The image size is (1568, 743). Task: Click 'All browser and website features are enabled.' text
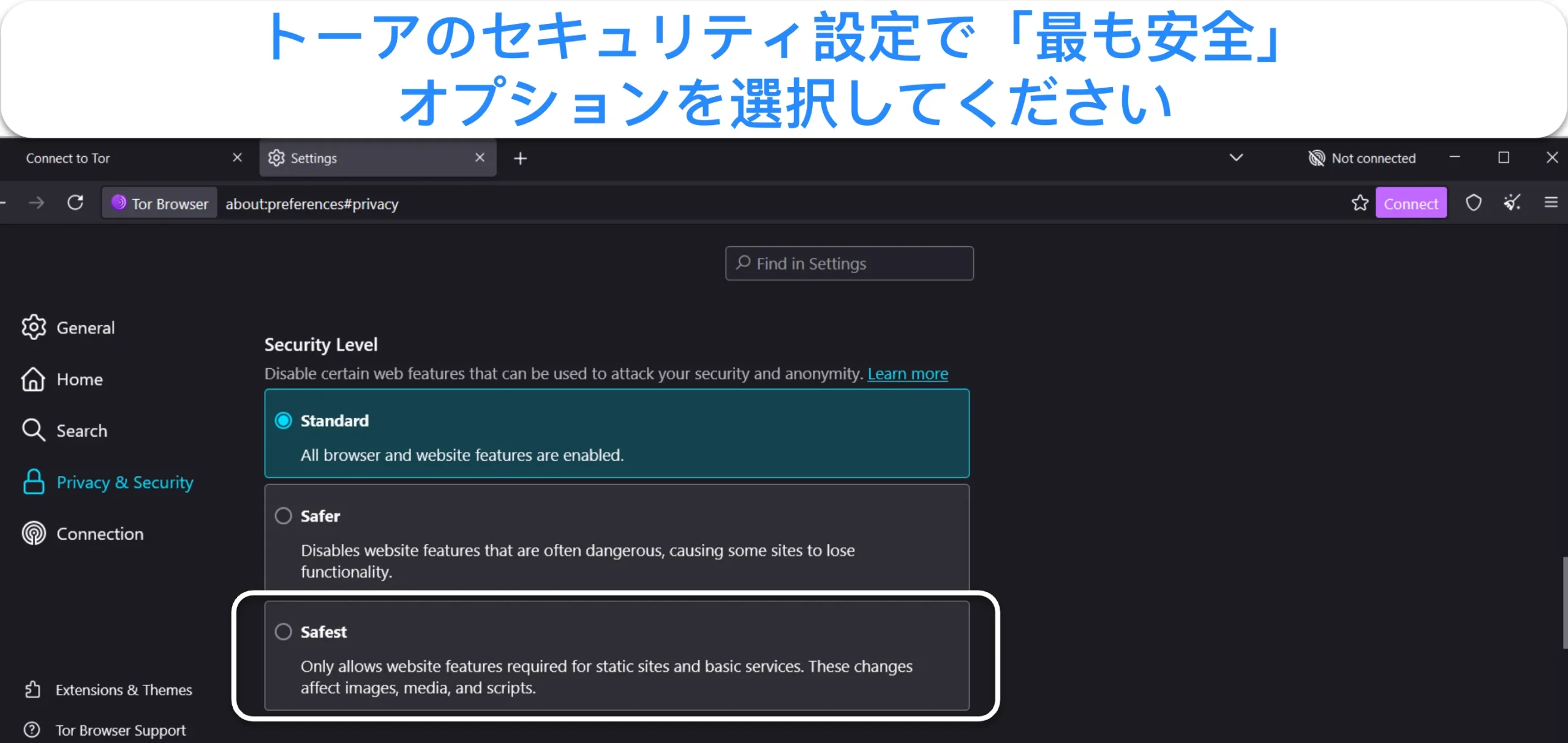coord(462,455)
